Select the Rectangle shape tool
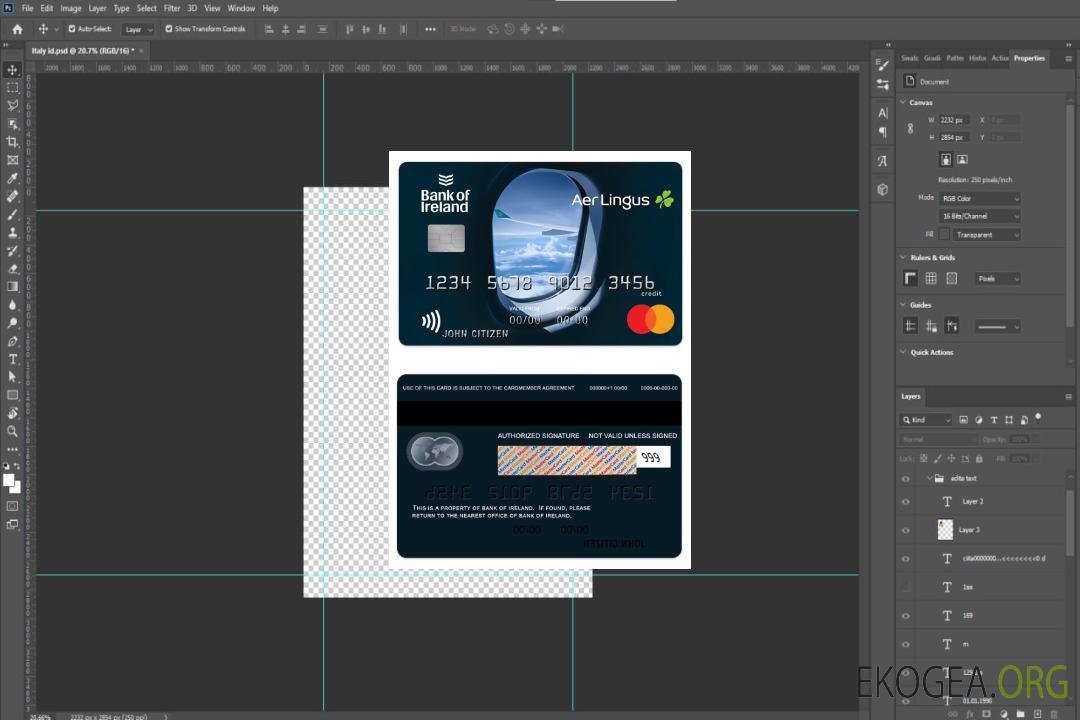Viewport: 1080px width, 720px height. (x=12, y=395)
